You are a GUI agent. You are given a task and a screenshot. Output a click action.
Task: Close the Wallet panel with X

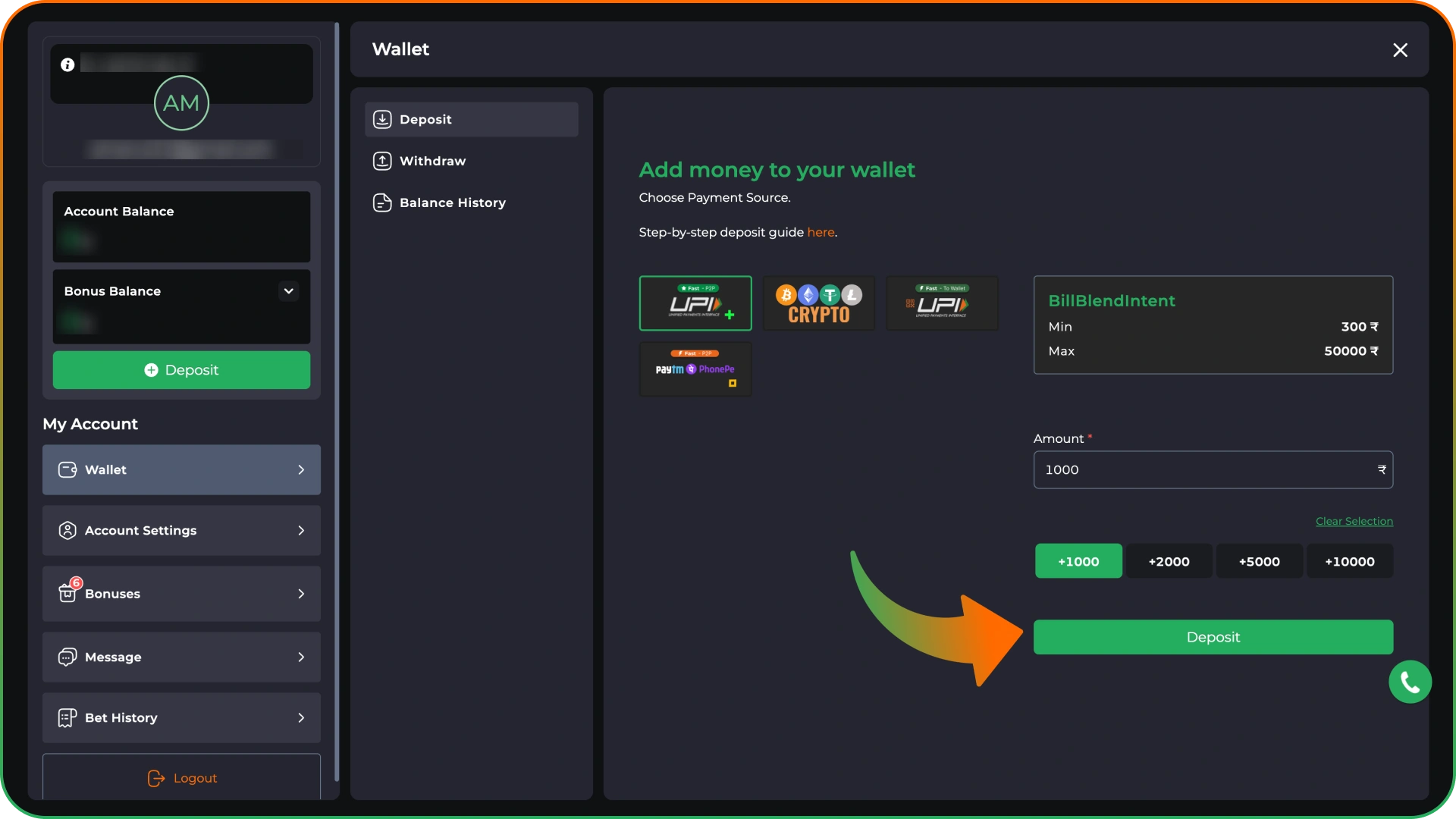(1400, 50)
